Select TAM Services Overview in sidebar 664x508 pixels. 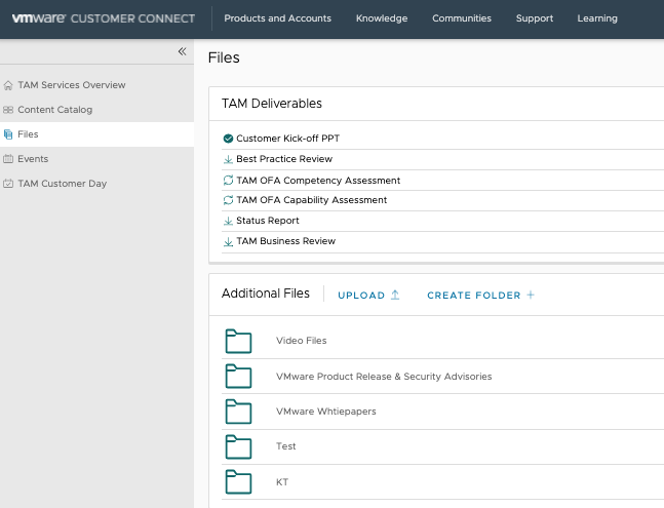coord(71,85)
